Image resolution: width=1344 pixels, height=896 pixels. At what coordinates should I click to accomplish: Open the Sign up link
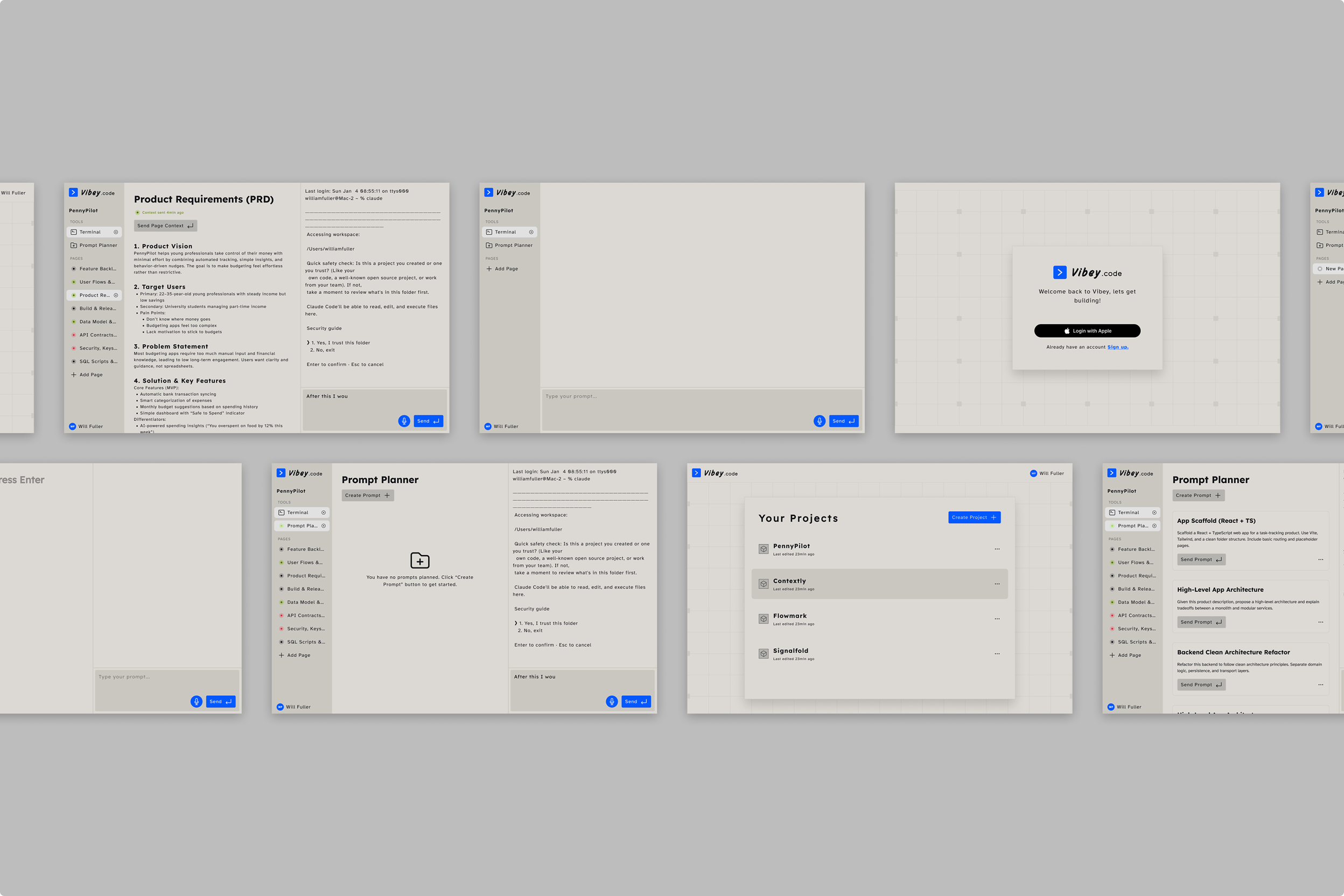(1117, 347)
